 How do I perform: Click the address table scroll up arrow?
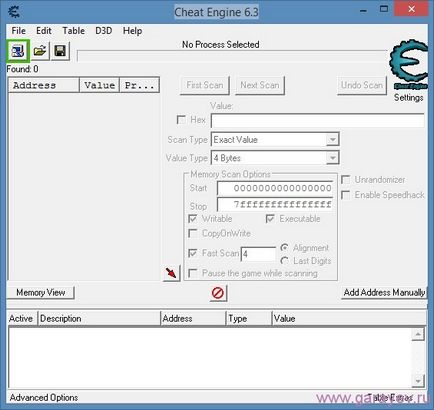coord(418,334)
